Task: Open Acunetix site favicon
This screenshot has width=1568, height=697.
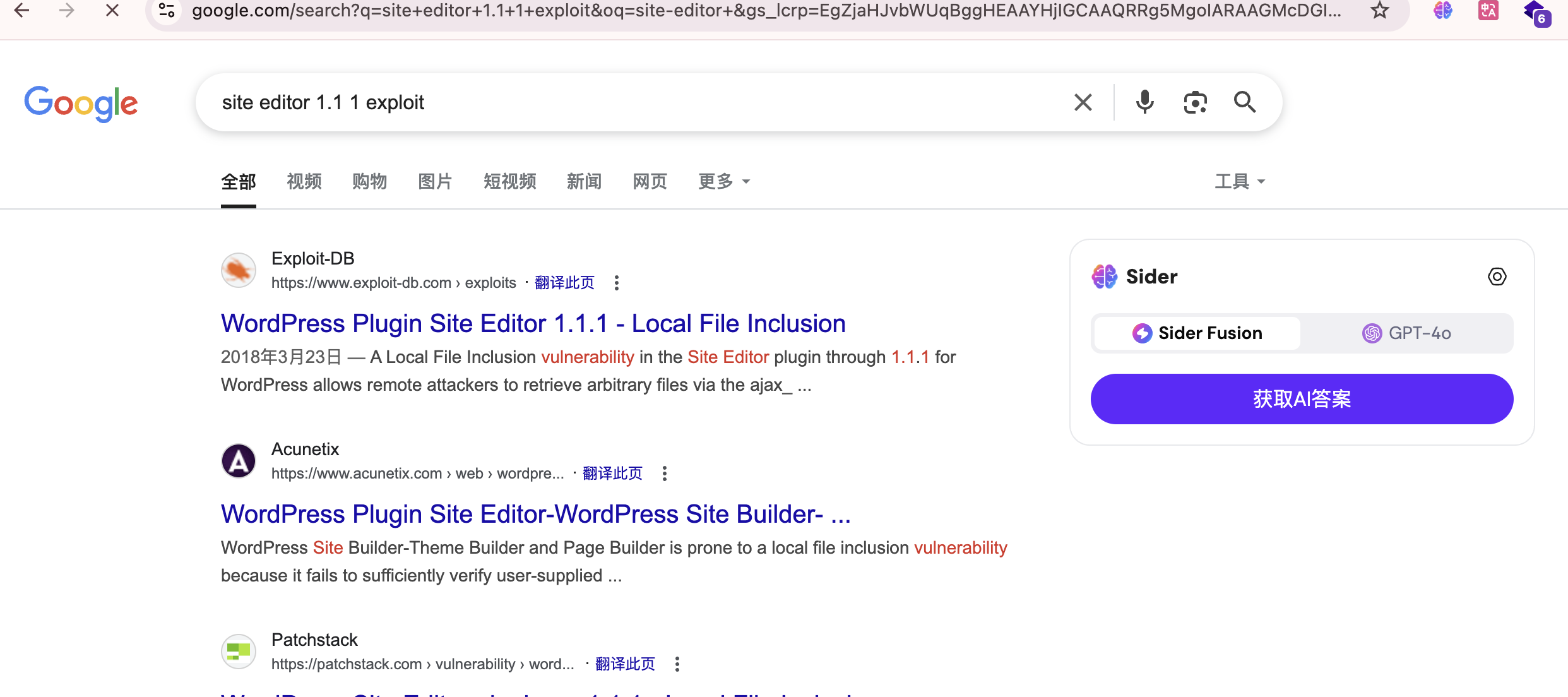Action: pos(239,461)
